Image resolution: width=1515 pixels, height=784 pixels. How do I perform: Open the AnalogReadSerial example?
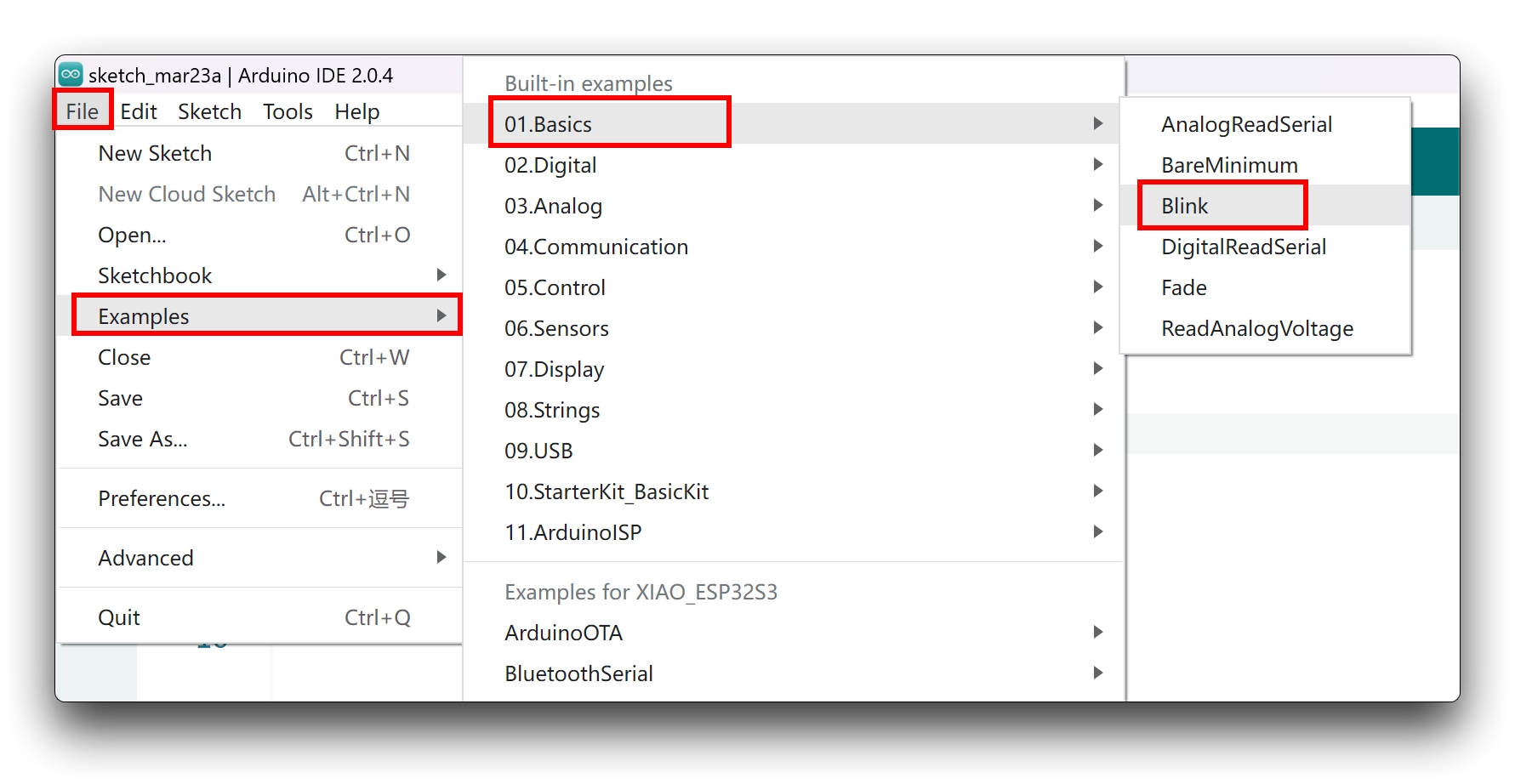[x=1266, y=124]
